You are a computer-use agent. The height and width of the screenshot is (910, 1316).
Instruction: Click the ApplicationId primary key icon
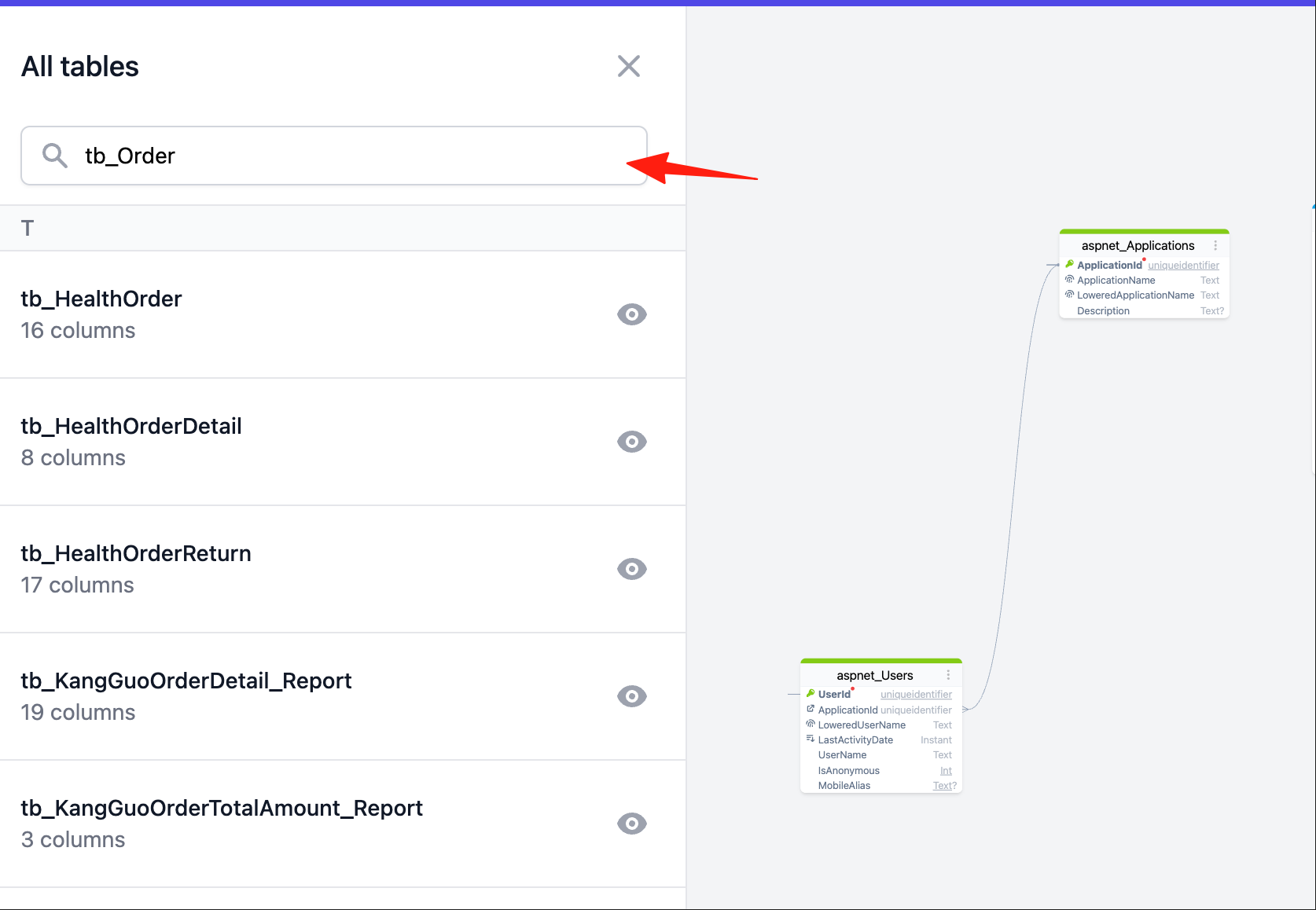[1069, 264]
